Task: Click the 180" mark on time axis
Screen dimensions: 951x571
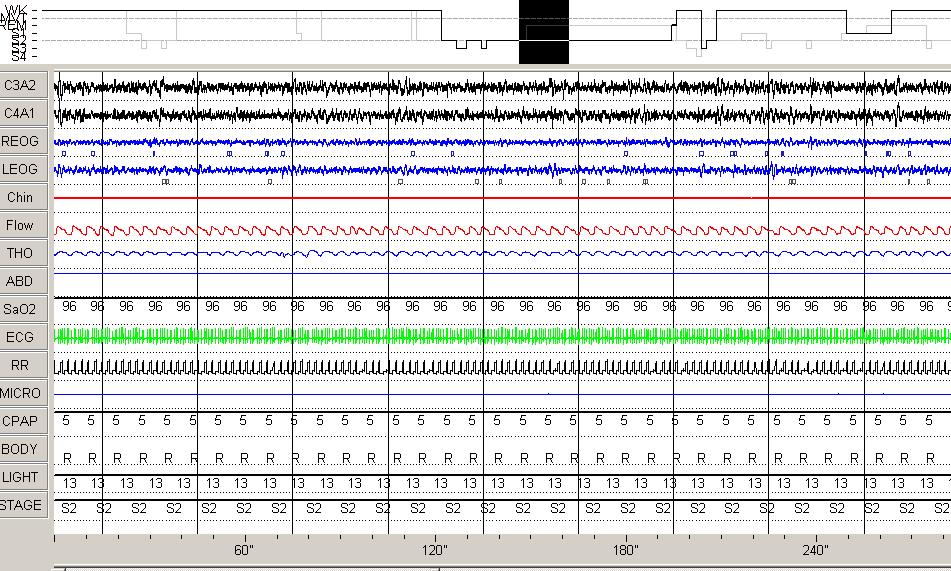Action: click(x=625, y=550)
